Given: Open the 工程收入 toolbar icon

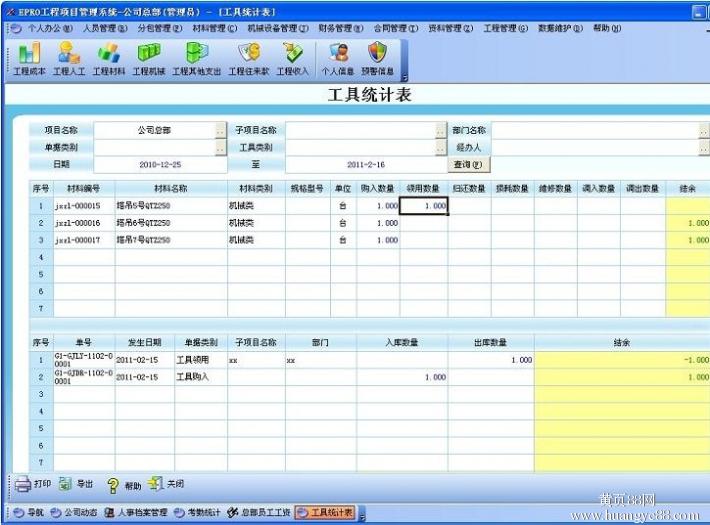Looking at the screenshot, I should (293, 58).
